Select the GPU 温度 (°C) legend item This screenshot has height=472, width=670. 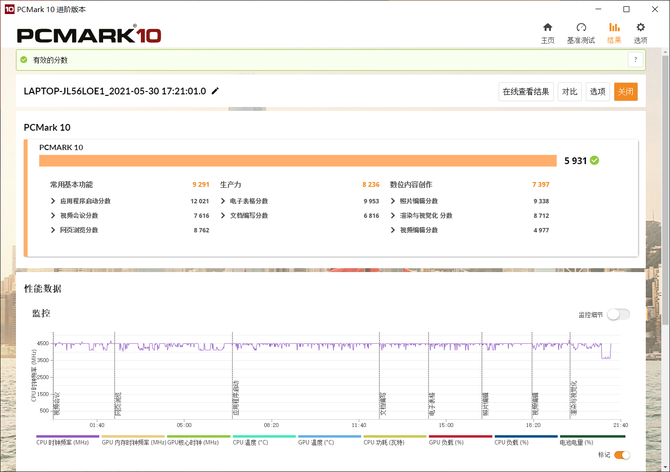click(x=327, y=441)
